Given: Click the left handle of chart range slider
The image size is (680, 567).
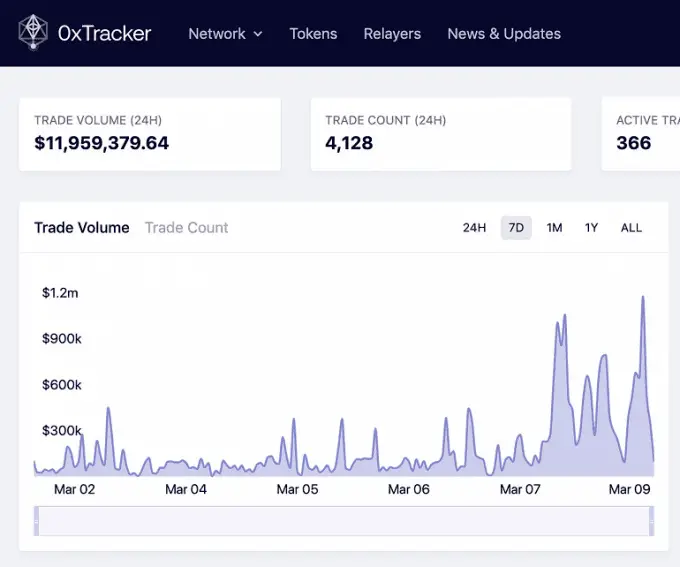Looking at the screenshot, I should [36, 521].
